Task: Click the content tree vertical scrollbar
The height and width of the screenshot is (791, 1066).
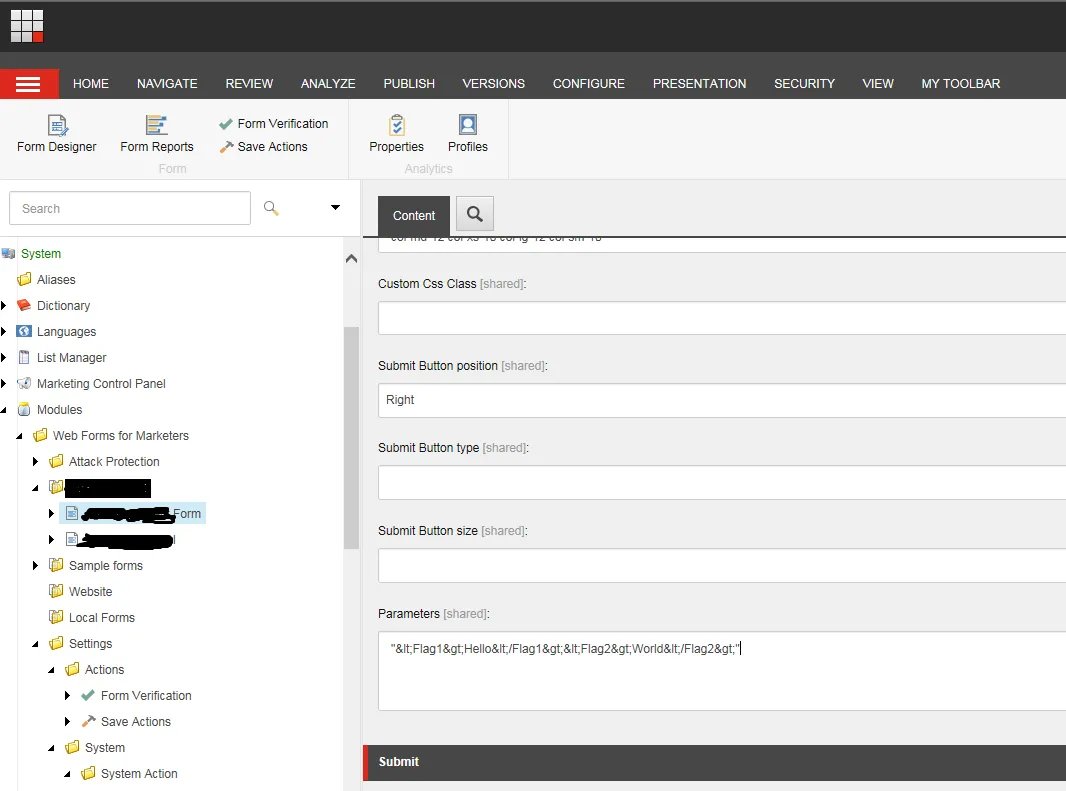Action: [x=351, y=438]
